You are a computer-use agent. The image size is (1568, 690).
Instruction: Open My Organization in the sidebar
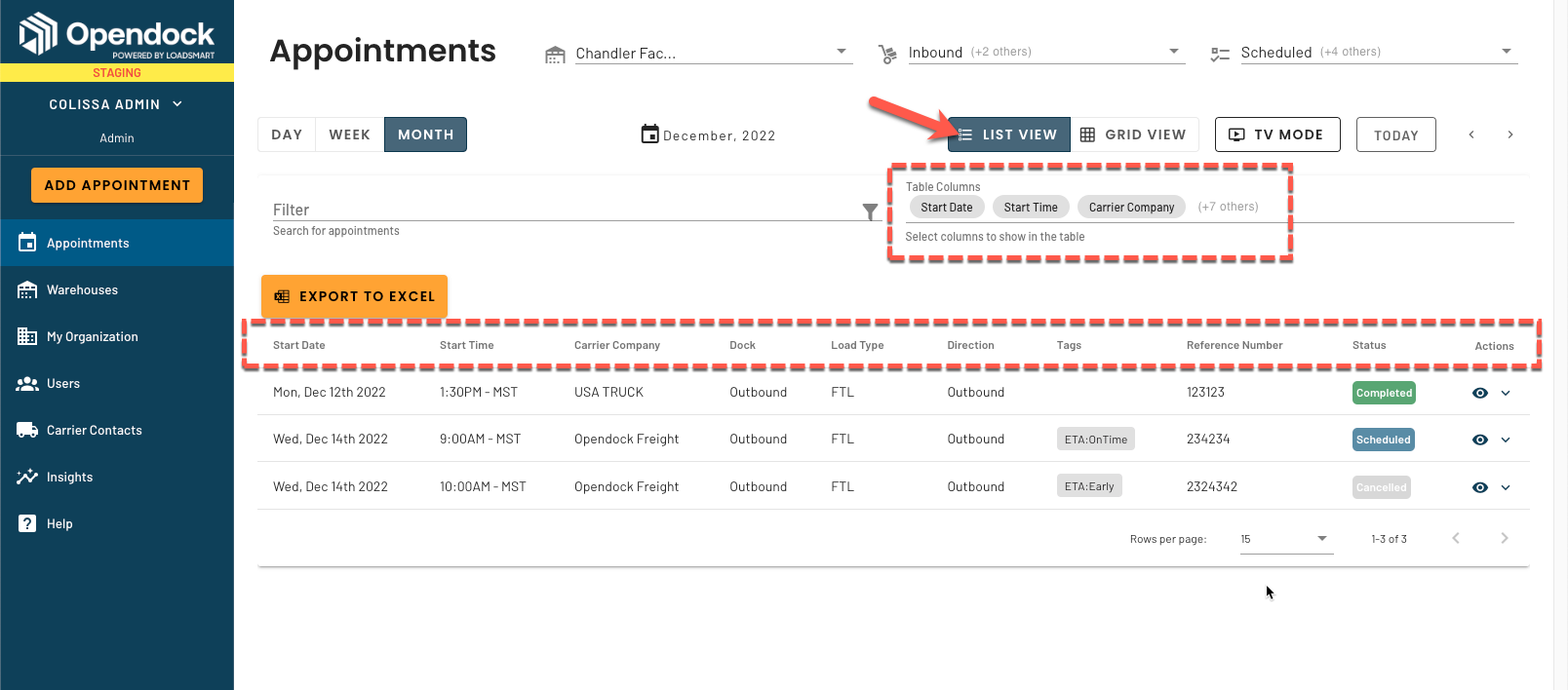coord(117,336)
